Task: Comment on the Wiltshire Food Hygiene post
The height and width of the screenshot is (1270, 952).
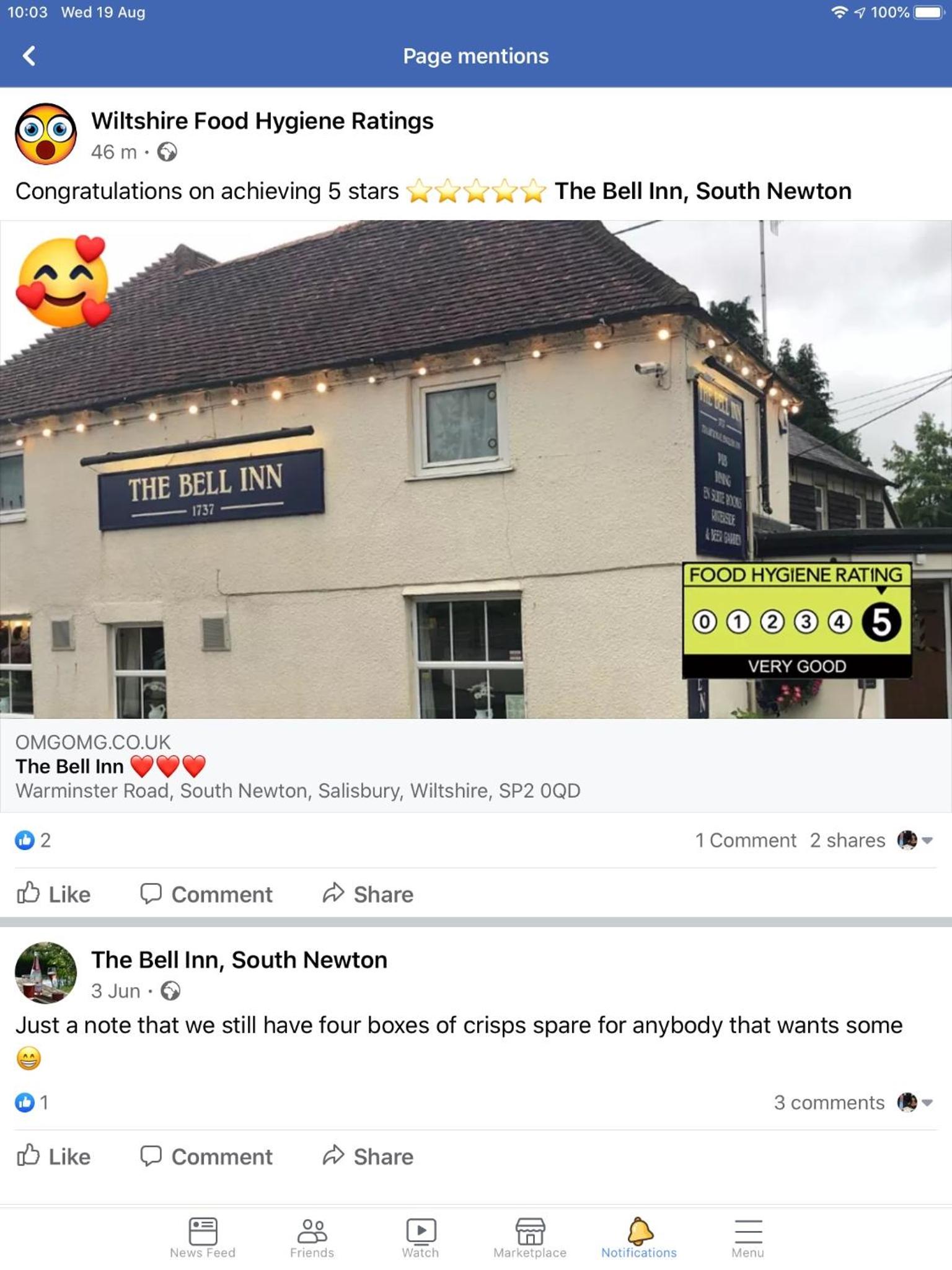Action: 206,894
